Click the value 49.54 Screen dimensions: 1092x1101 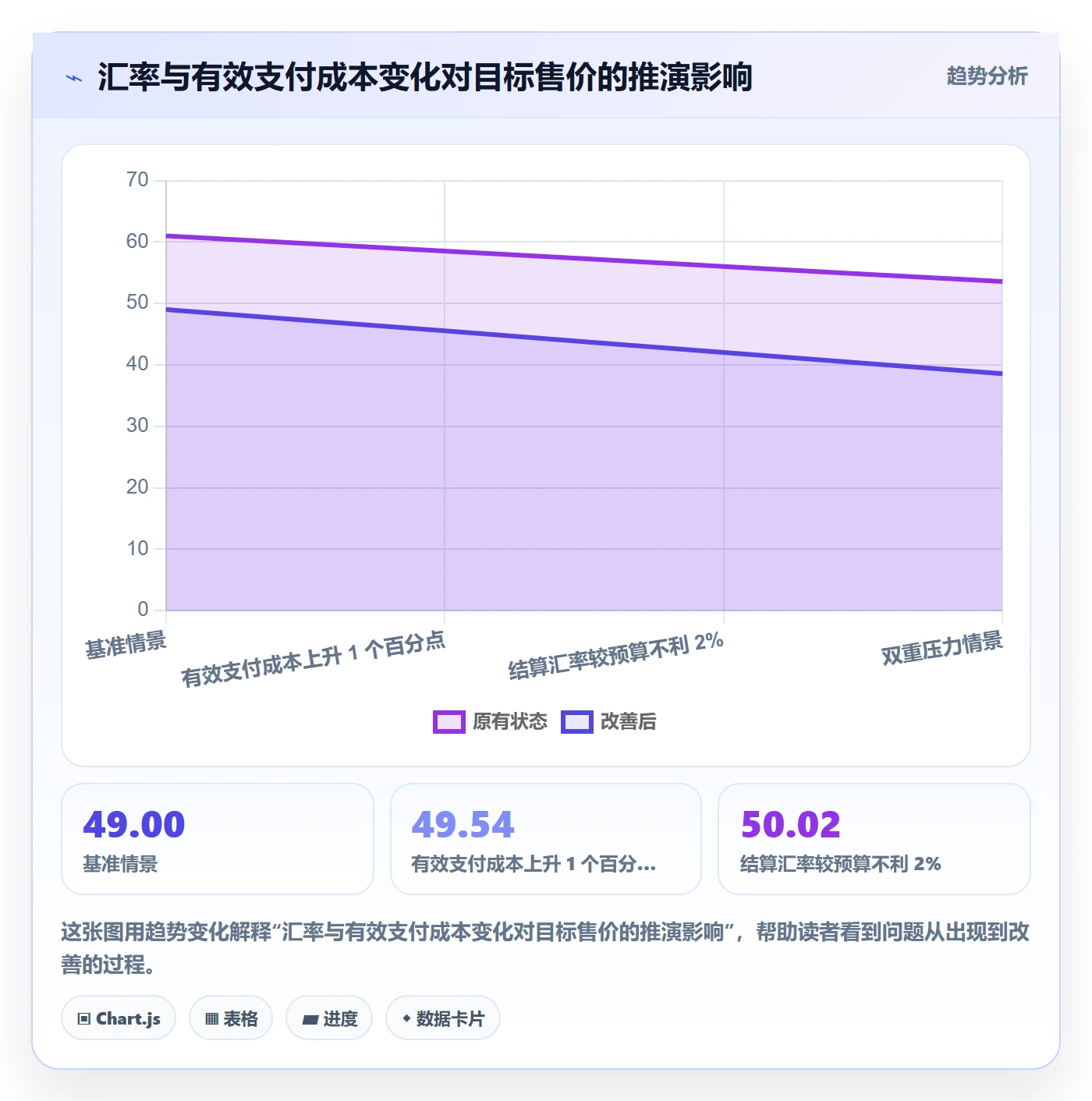pos(463,825)
